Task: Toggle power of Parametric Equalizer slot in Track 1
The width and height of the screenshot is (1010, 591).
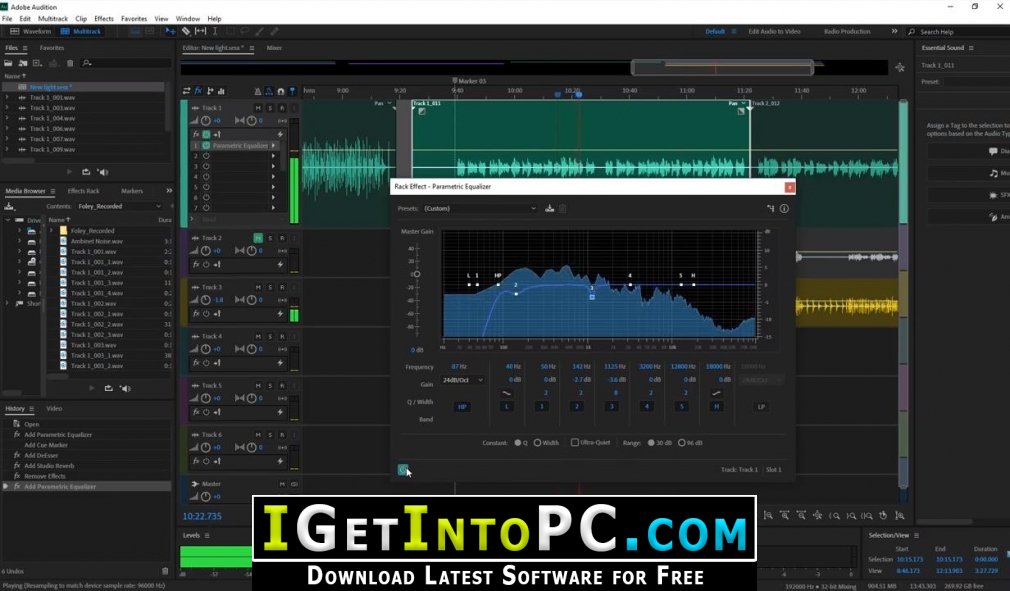Action: [x=206, y=145]
